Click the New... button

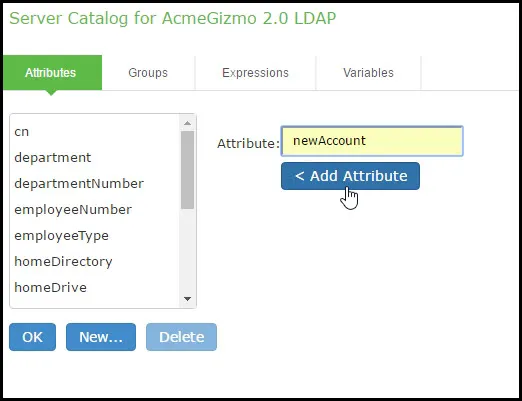click(101, 337)
